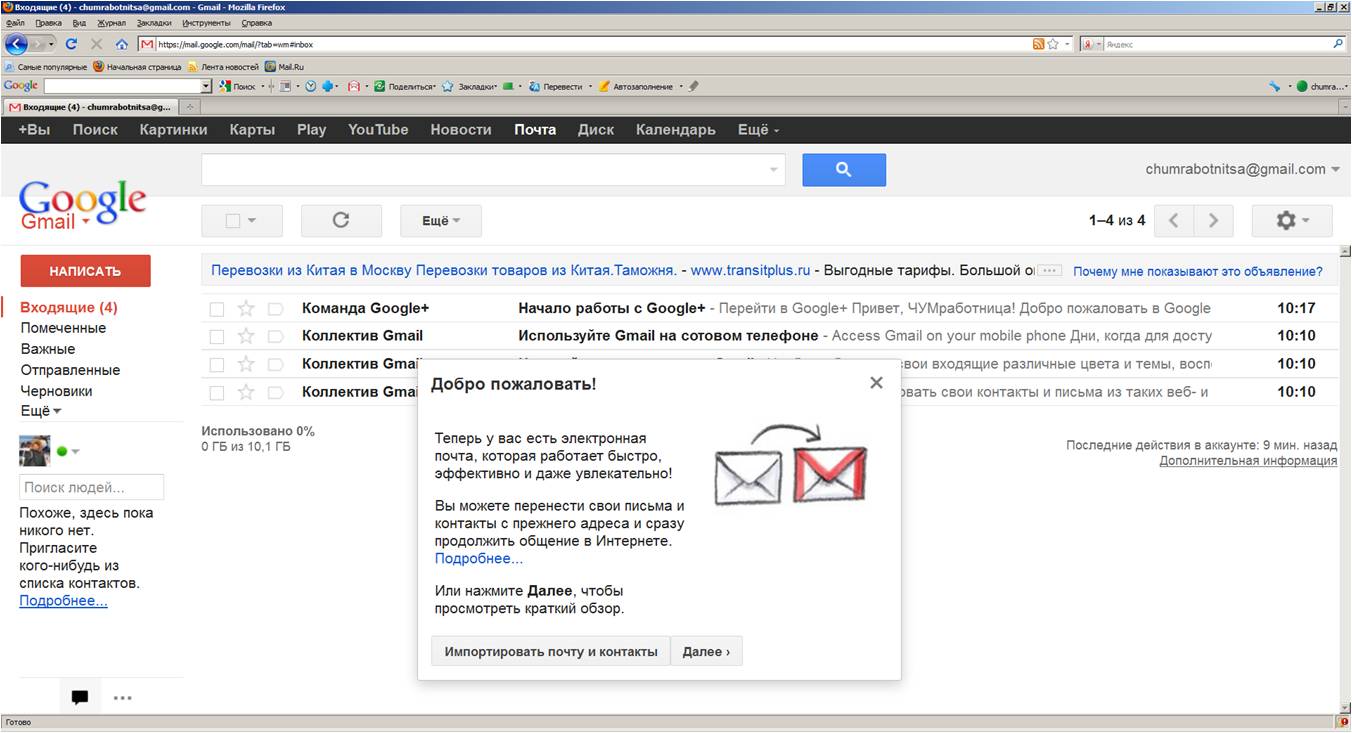Image resolution: width=1352 pixels, height=733 pixels.
Task: Open Диск in the Google bar
Action: pos(596,129)
